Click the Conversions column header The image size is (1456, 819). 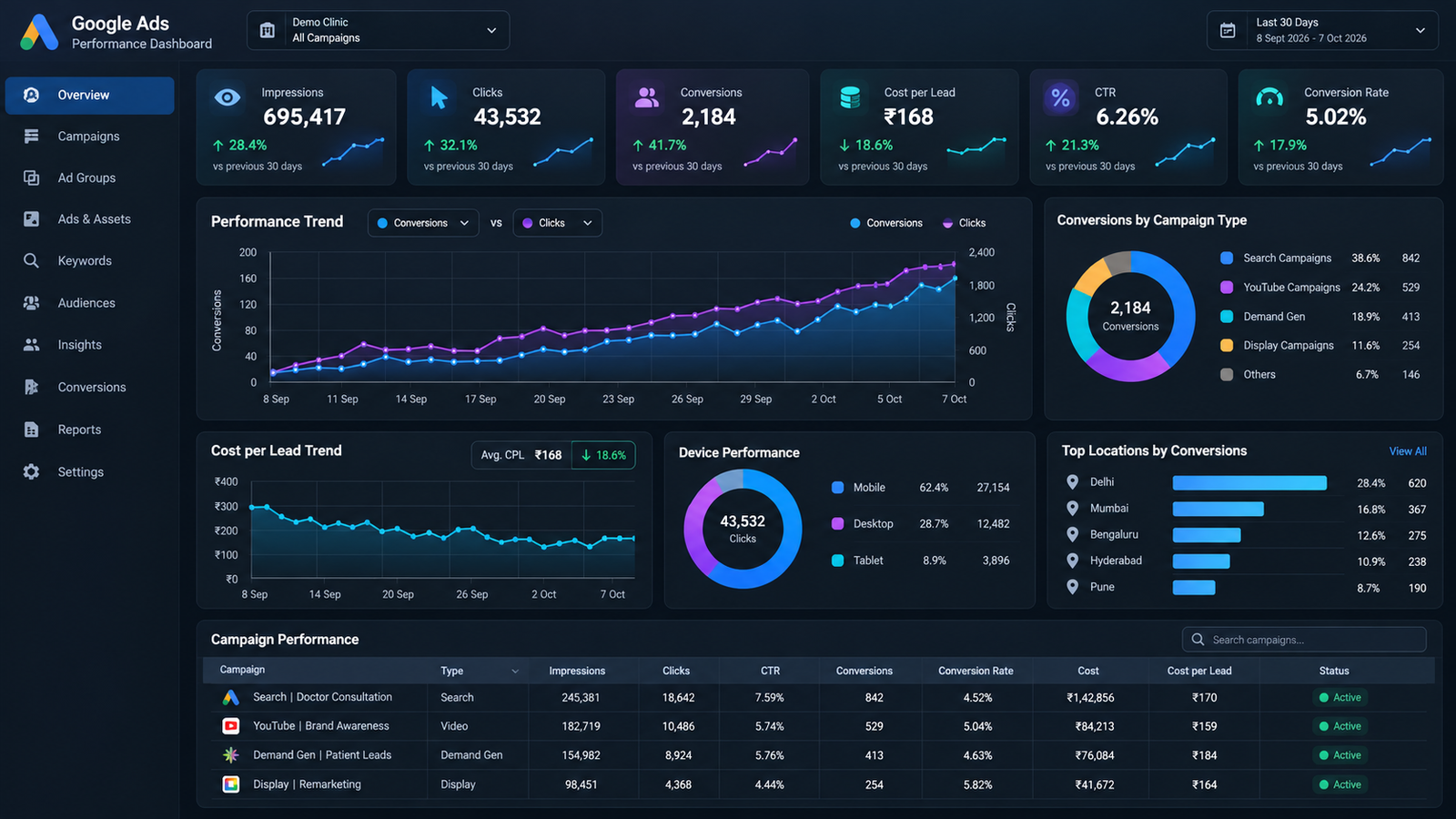(x=864, y=672)
